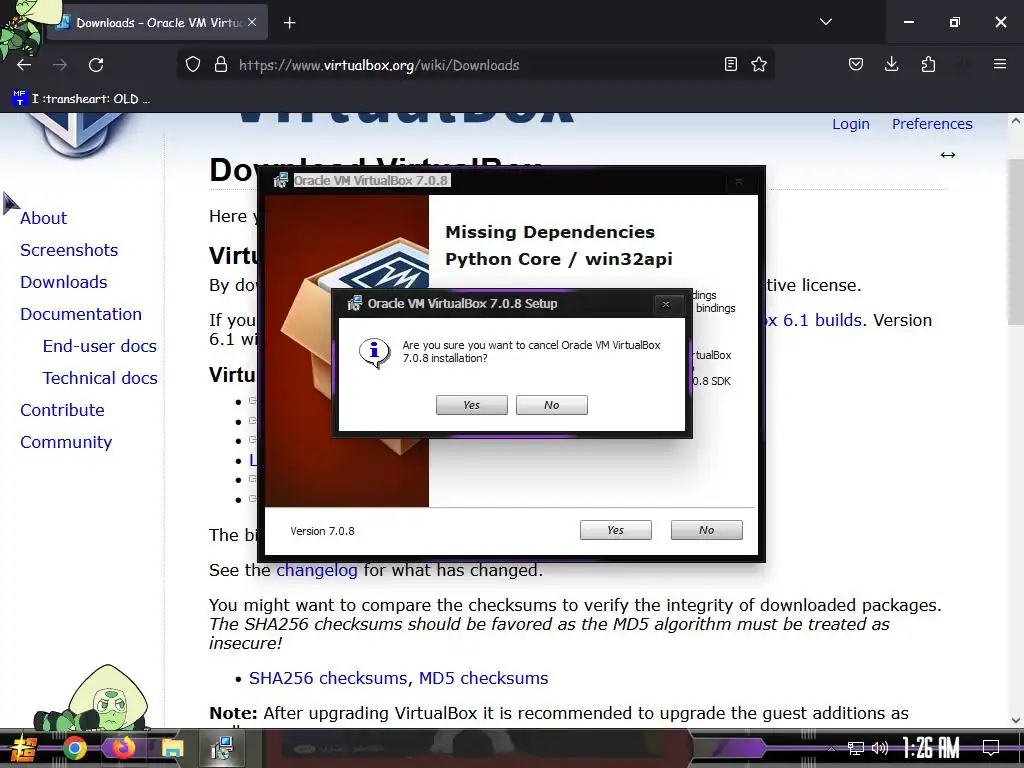The image size is (1024, 768).
Task: Click the shield tracking protection icon
Action: pyautogui.click(x=193, y=65)
